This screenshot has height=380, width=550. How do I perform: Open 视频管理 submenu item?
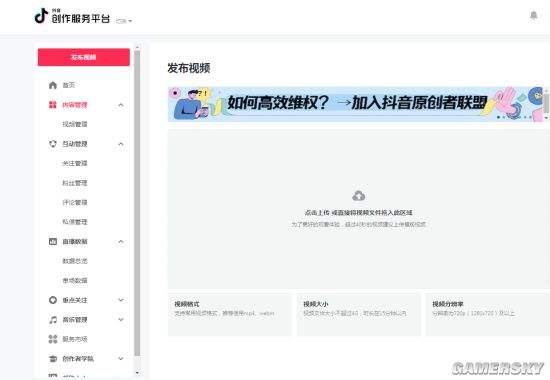(x=75, y=124)
